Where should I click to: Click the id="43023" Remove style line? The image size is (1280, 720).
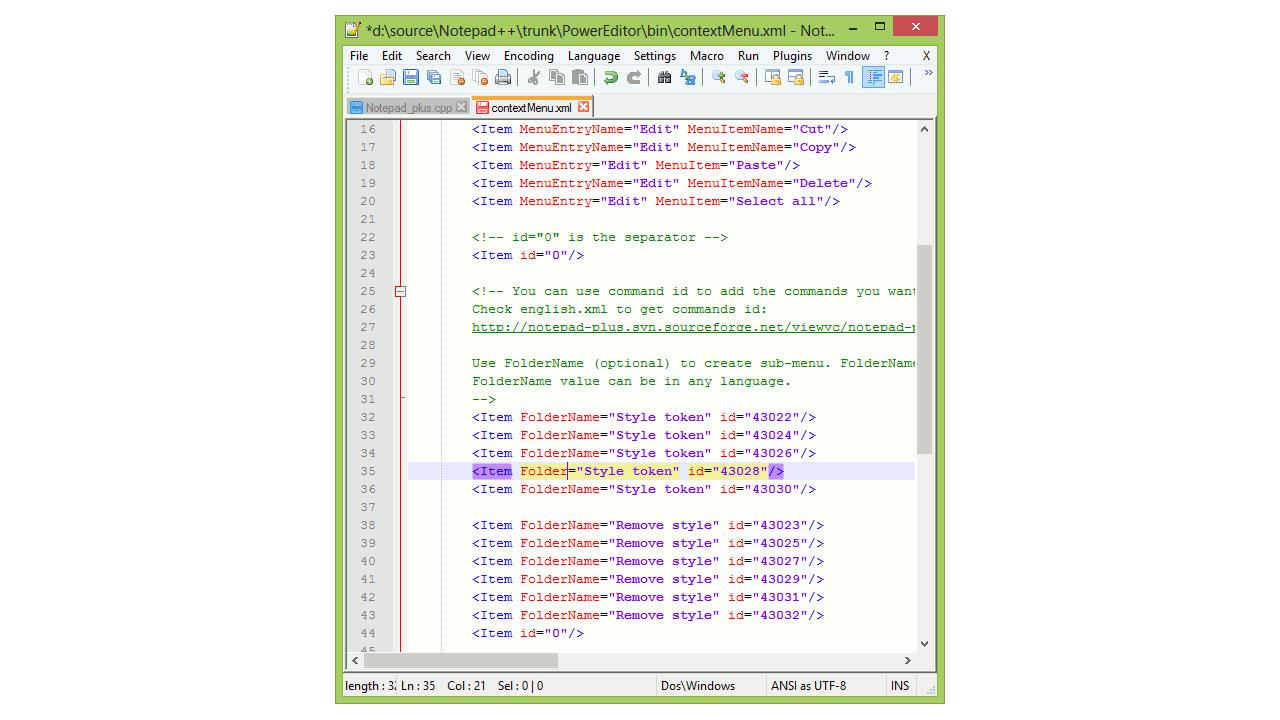[x=648, y=525]
